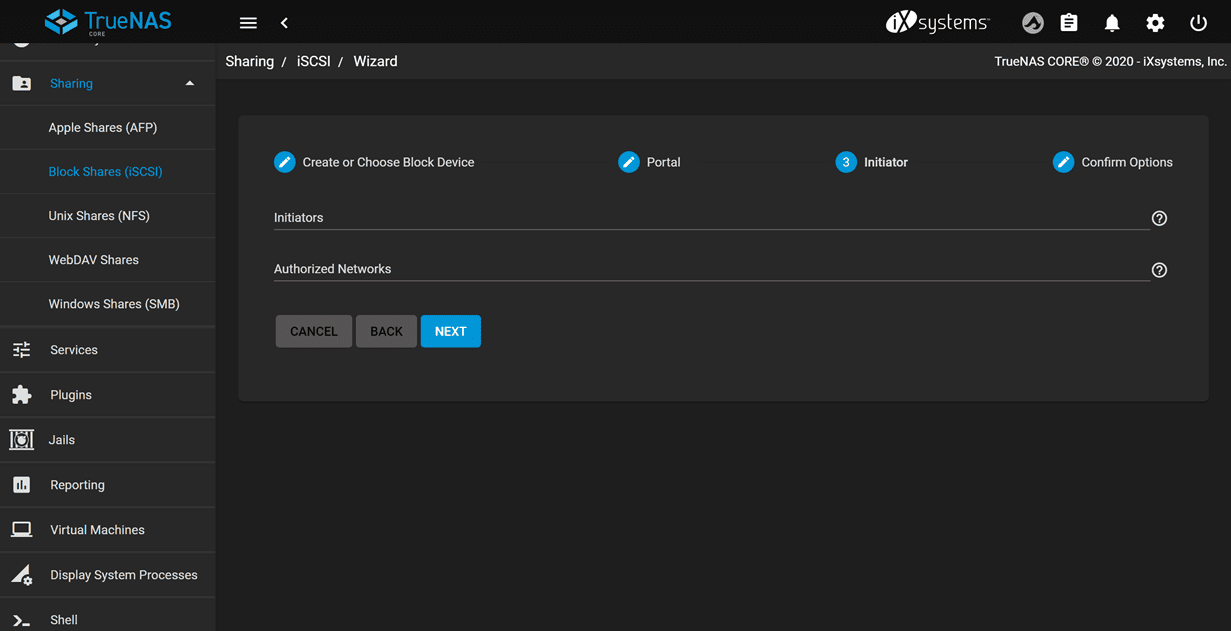Click pencil icon for Portal step

pos(629,162)
